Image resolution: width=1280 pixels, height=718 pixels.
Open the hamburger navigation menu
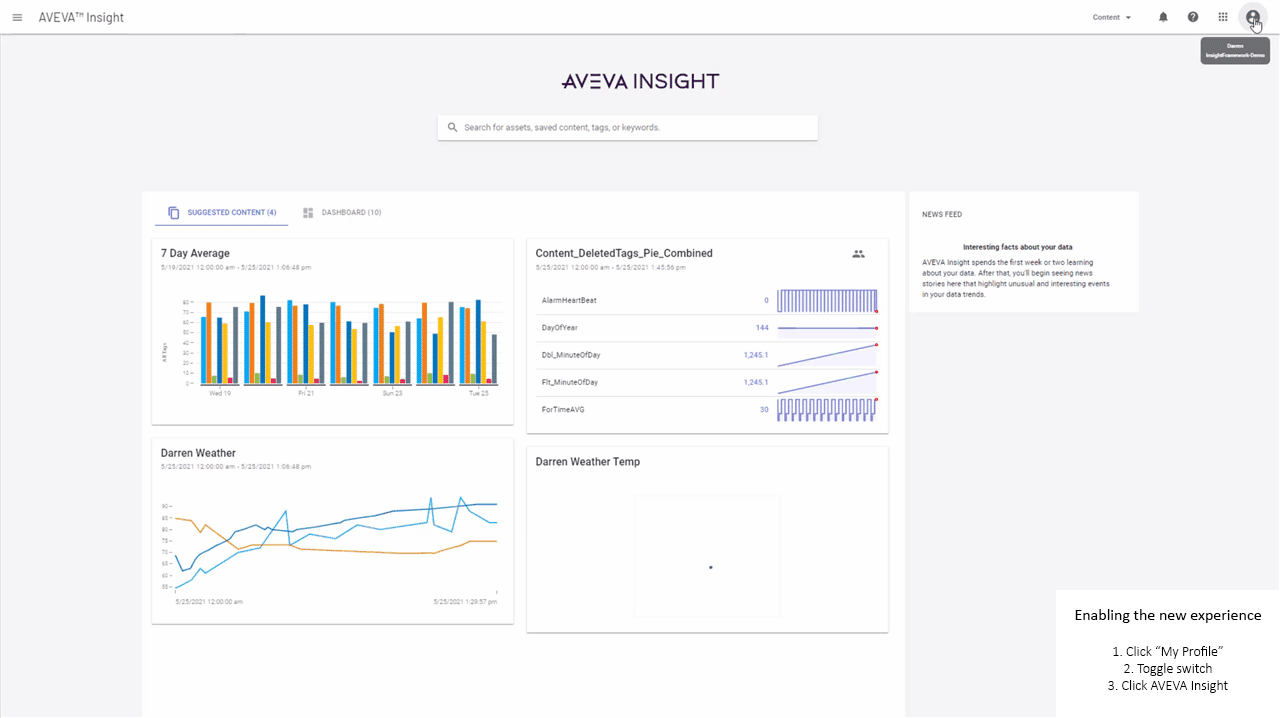pos(17,17)
